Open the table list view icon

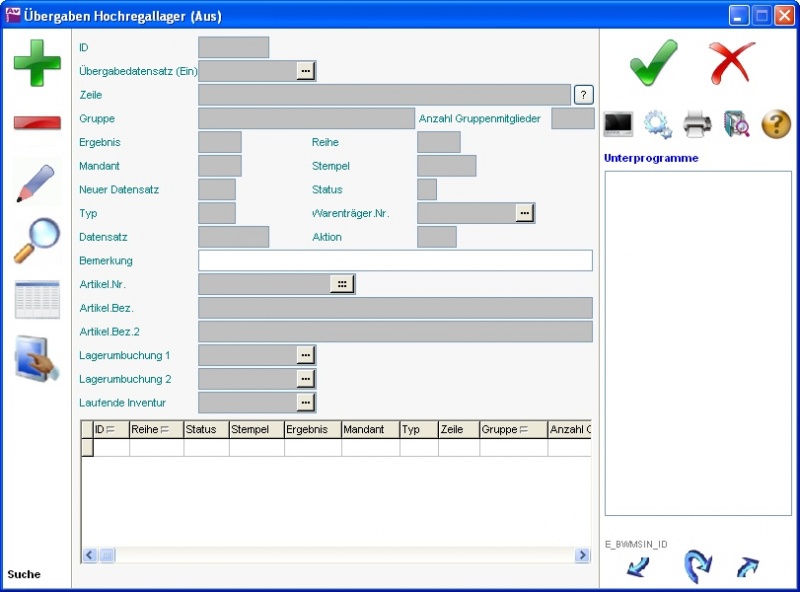tap(37, 299)
